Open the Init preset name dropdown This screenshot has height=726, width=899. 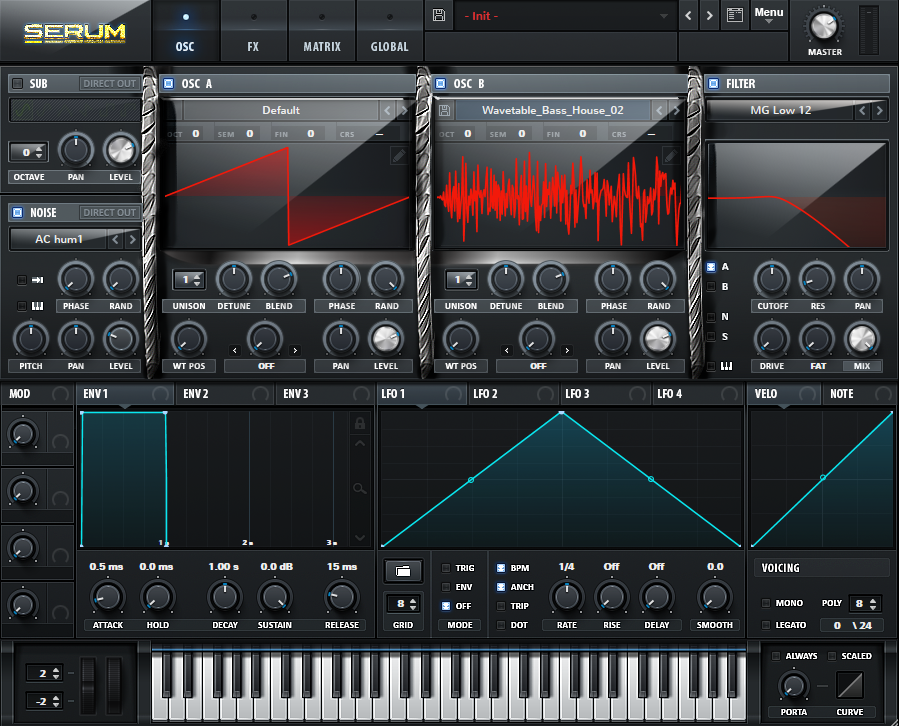[x=565, y=15]
